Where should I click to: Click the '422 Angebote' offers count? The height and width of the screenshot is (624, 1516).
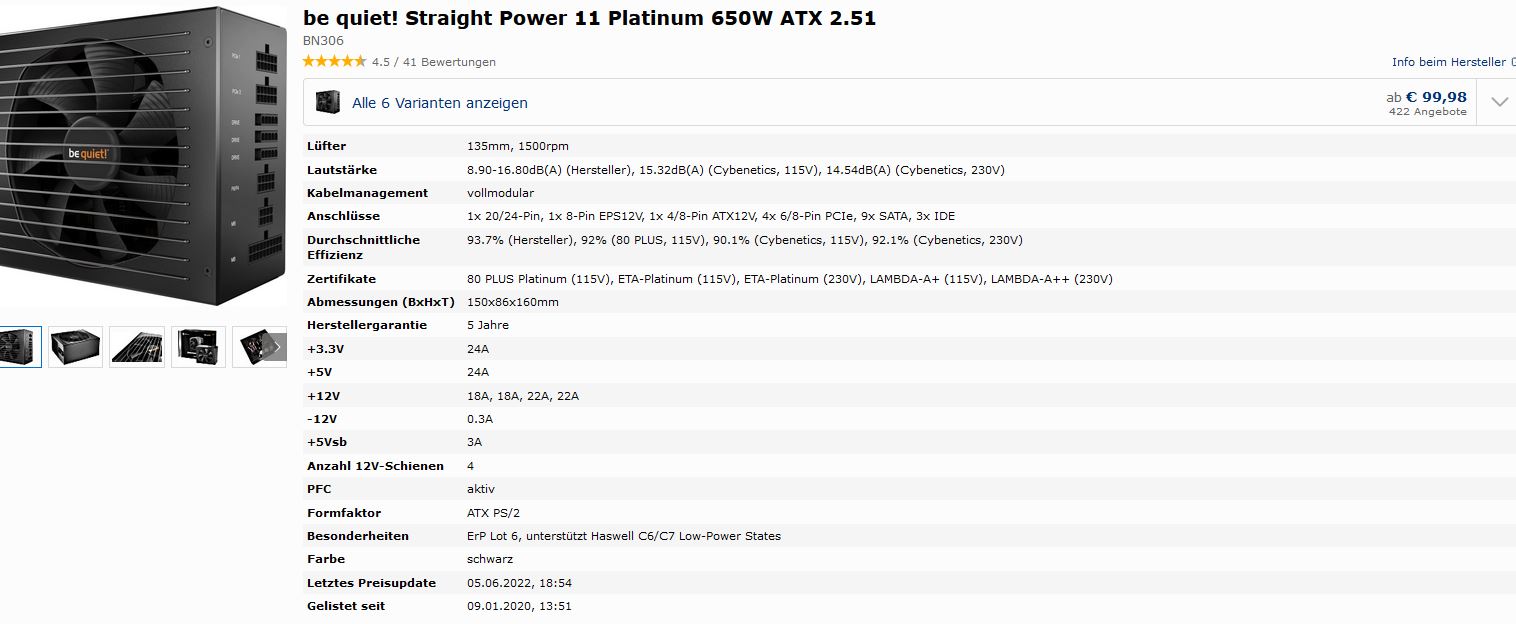1428,112
